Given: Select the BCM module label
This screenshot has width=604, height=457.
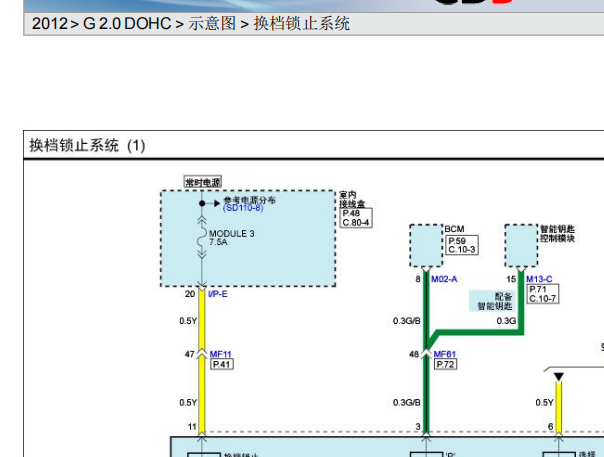Looking at the screenshot, I should pos(455,229).
